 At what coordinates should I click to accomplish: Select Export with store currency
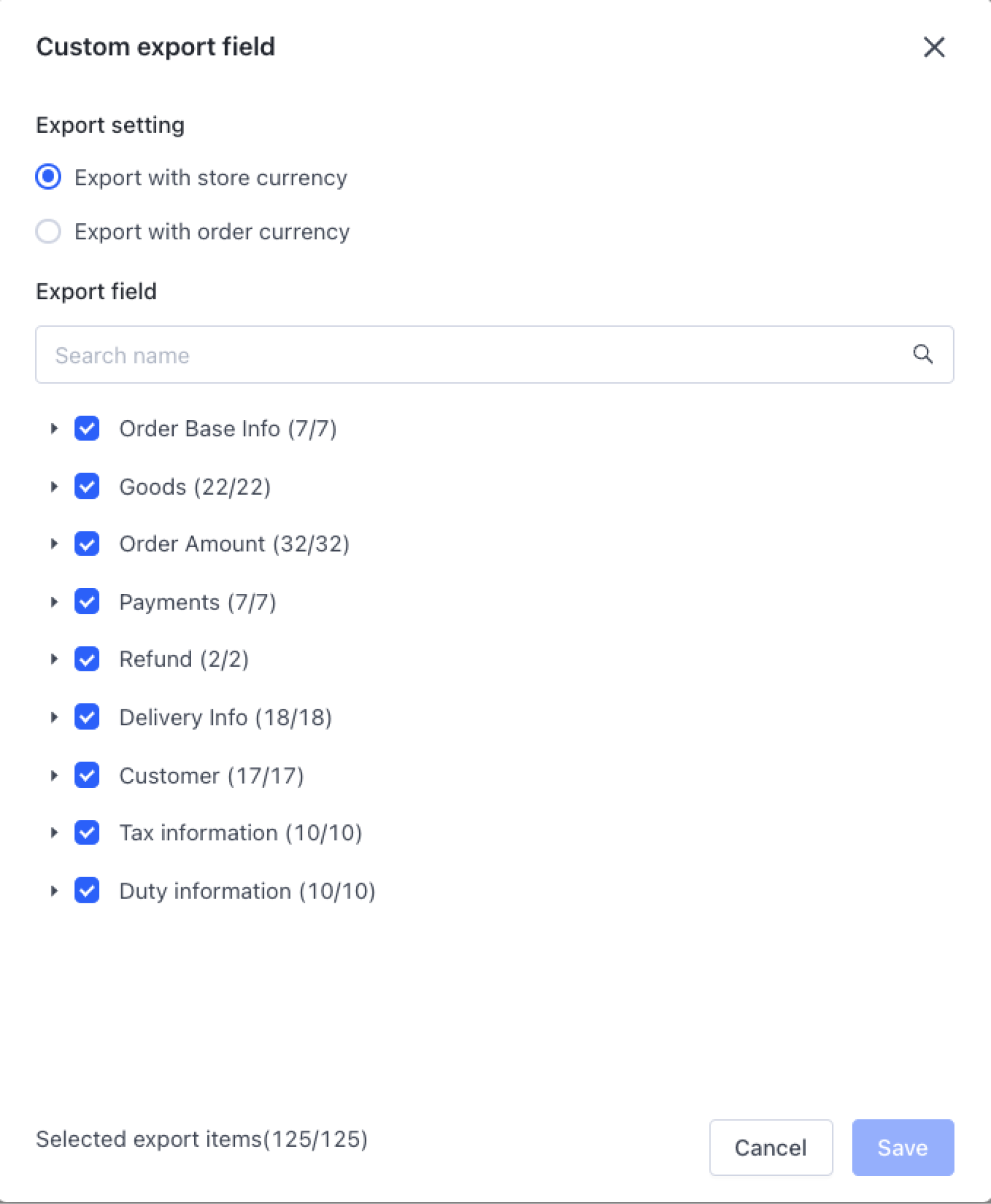[48, 177]
